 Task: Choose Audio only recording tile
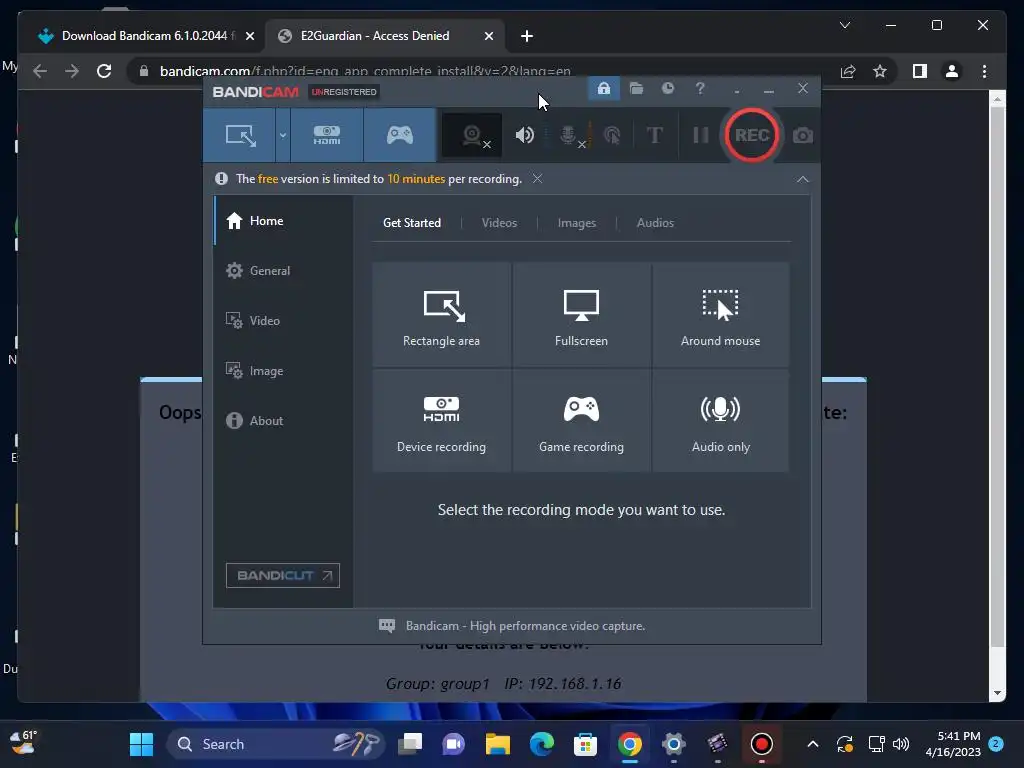point(720,421)
